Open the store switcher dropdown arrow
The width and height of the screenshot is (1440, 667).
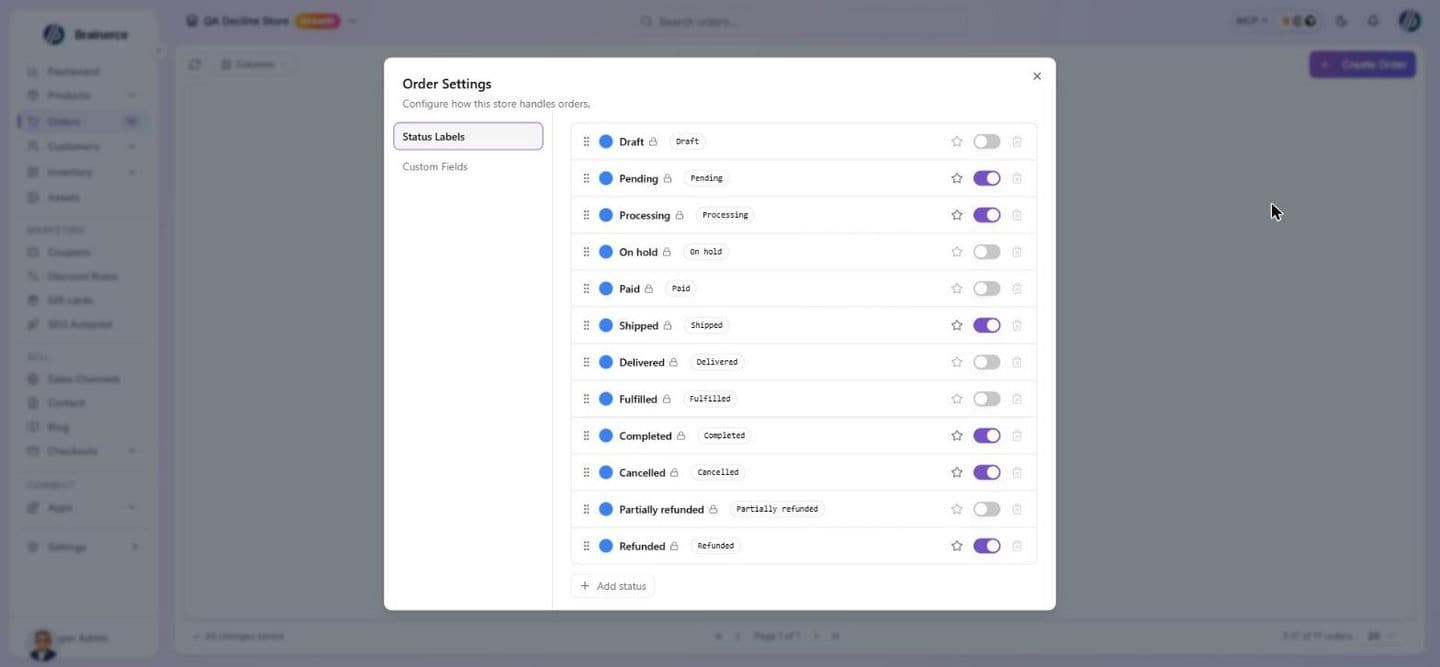pyautogui.click(x=352, y=21)
